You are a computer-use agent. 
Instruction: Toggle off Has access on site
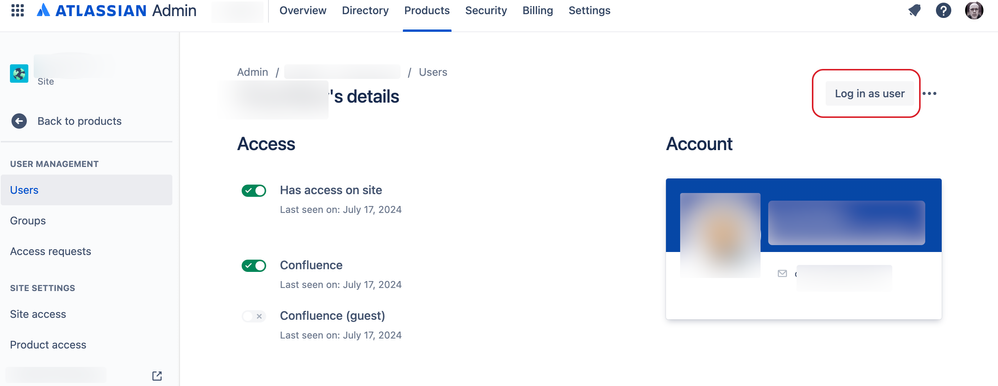tap(254, 190)
